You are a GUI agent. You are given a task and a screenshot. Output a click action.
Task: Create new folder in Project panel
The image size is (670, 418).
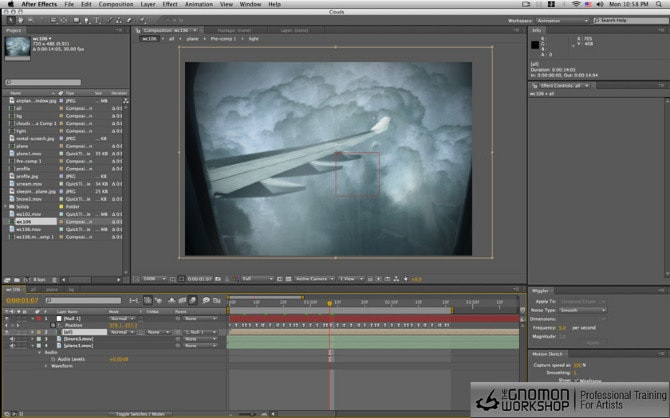(x=17, y=280)
